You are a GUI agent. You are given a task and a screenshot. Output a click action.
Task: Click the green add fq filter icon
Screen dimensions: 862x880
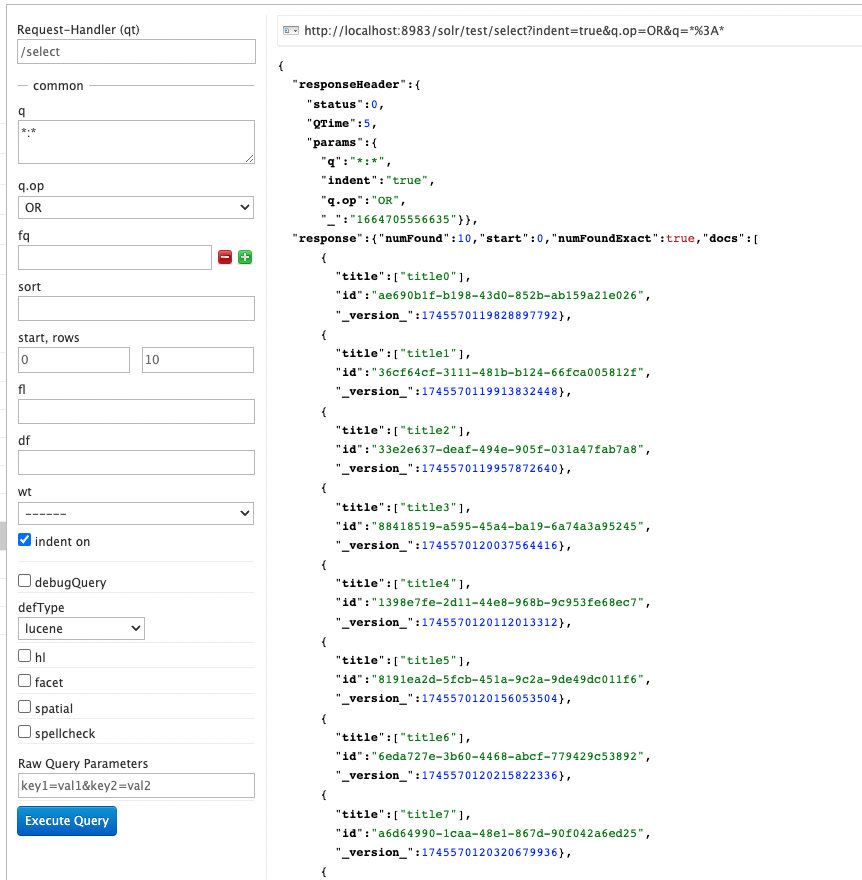click(x=245, y=258)
